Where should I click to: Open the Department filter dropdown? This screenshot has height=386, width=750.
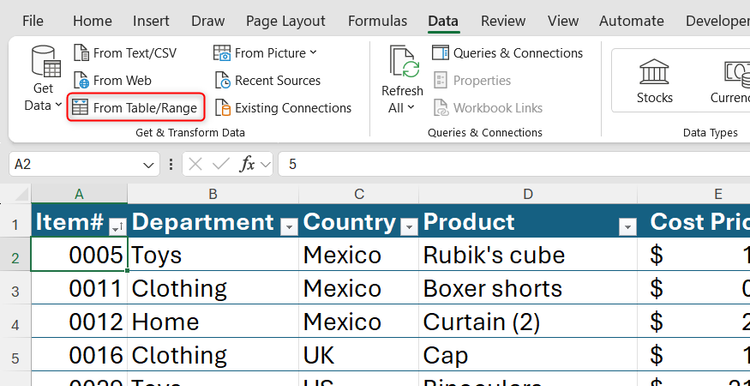288,227
